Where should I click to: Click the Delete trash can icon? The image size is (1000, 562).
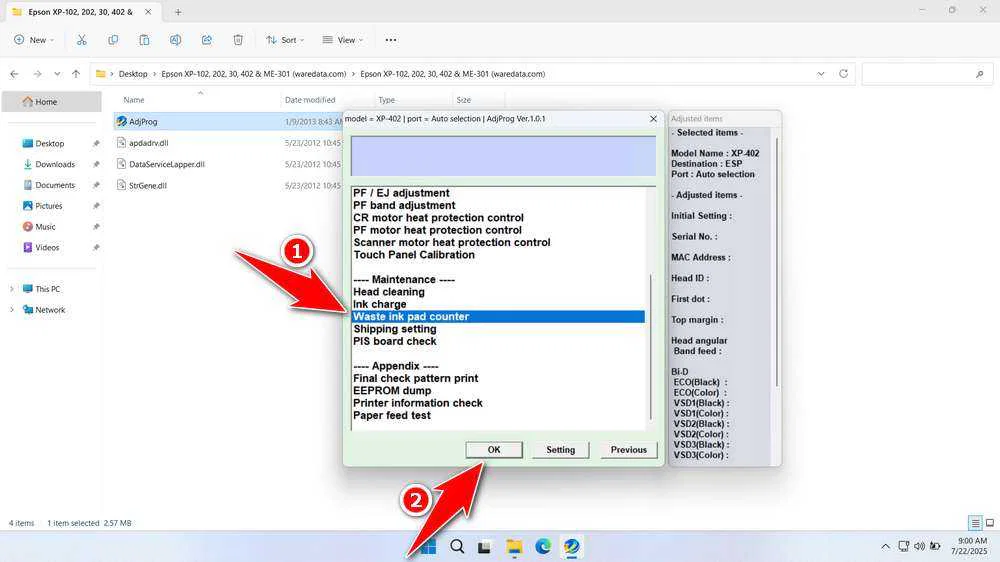(x=238, y=40)
